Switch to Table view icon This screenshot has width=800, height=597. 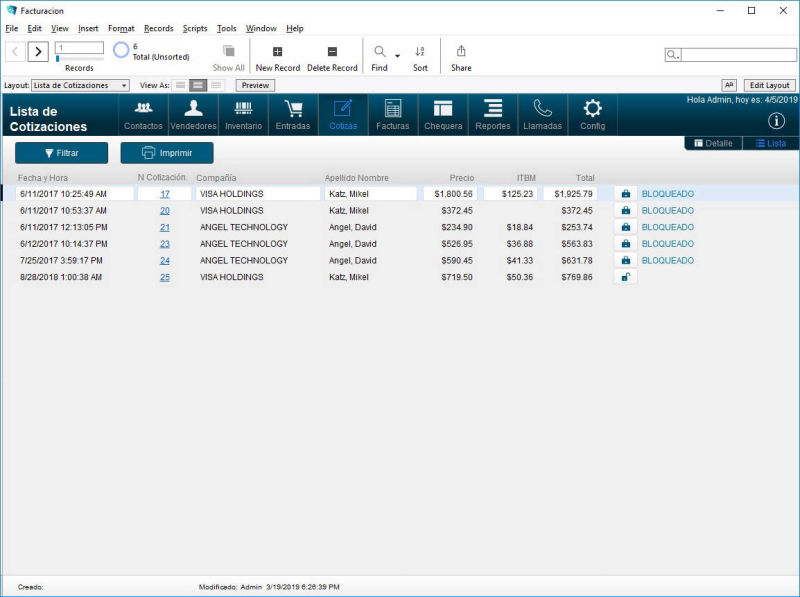[216, 85]
